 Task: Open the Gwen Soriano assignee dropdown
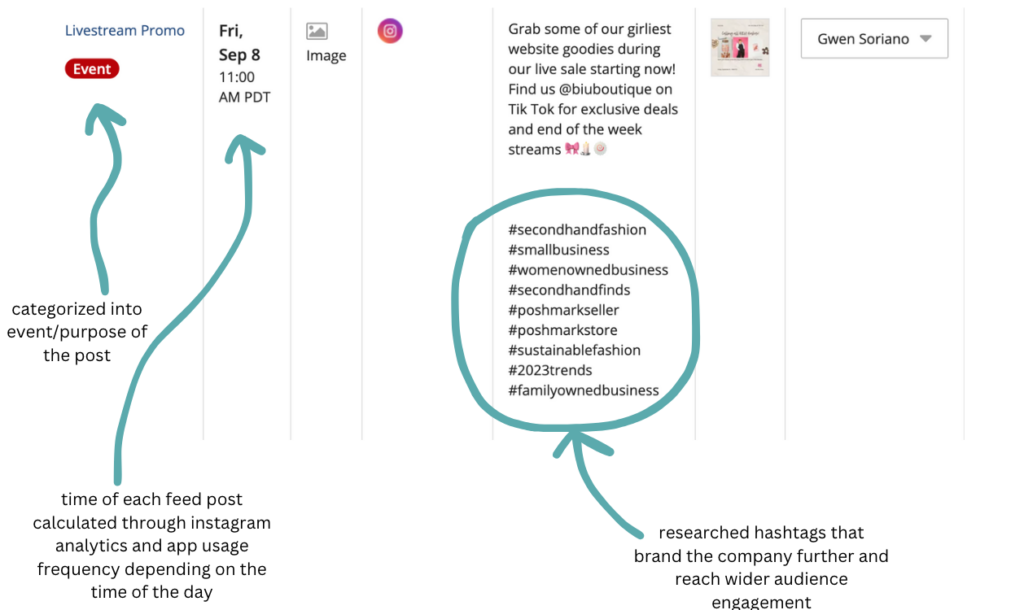tap(874, 39)
